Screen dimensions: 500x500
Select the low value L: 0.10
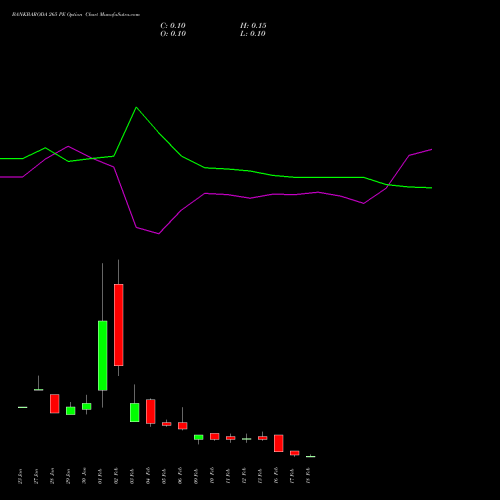tap(253, 34)
